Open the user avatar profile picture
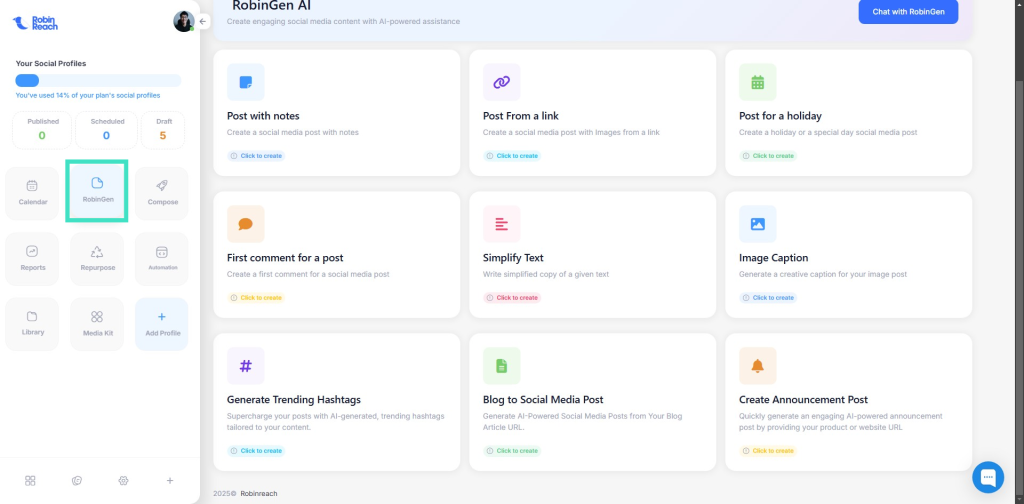This screenshot has width=1024, height=504. tap(184, 21)
